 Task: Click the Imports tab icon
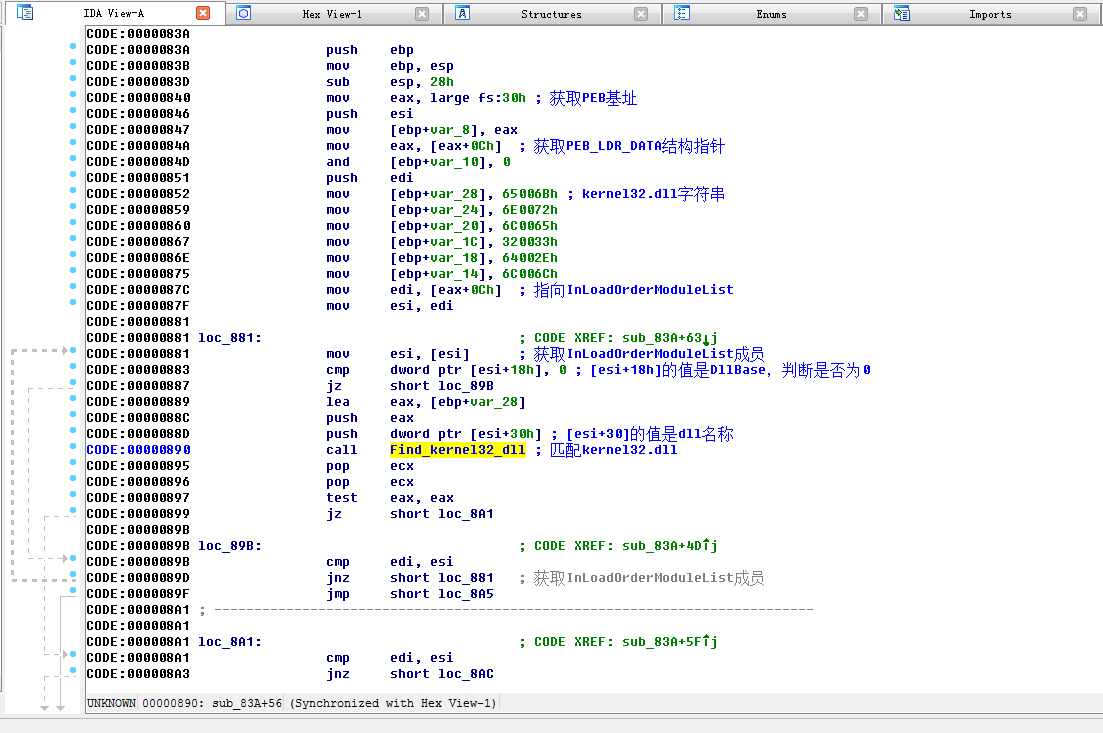tap(901, 13)
